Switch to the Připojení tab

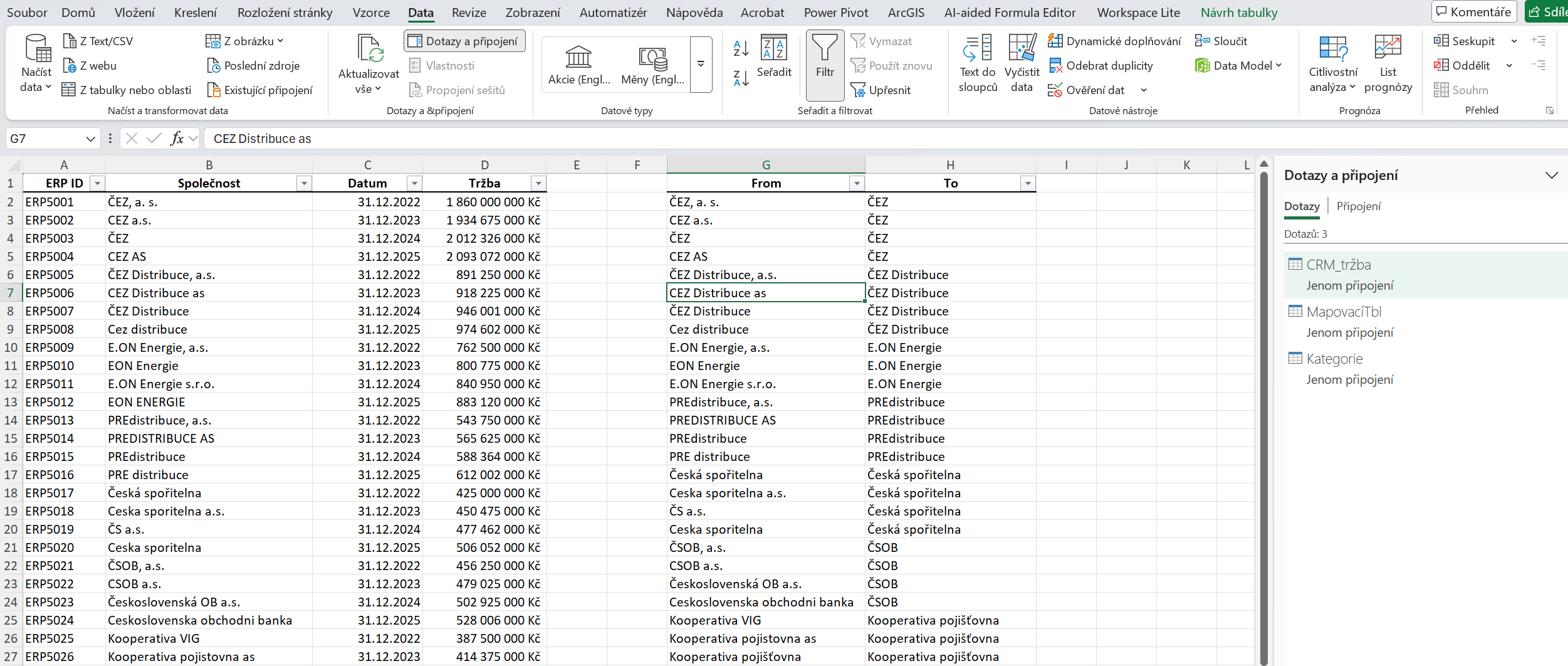1358,206
